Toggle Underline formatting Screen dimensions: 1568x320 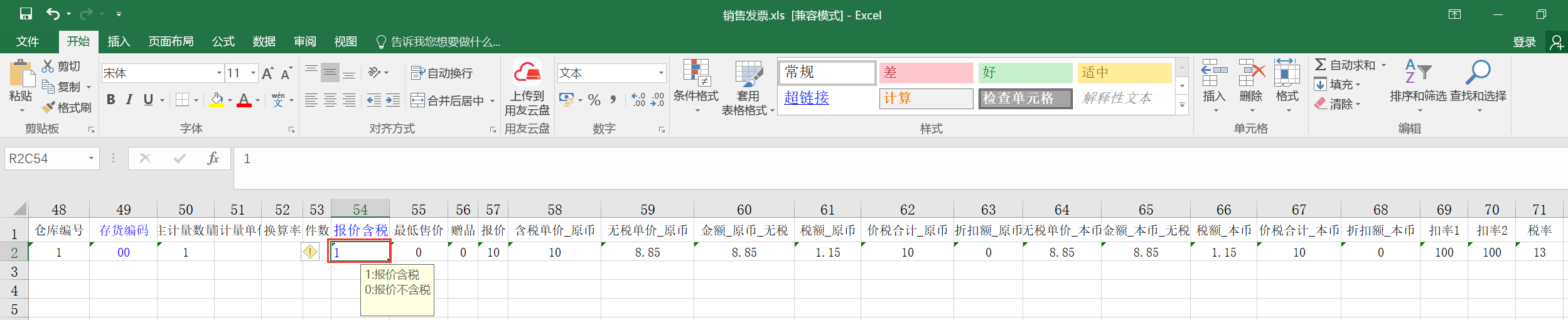tap(148, 100)
